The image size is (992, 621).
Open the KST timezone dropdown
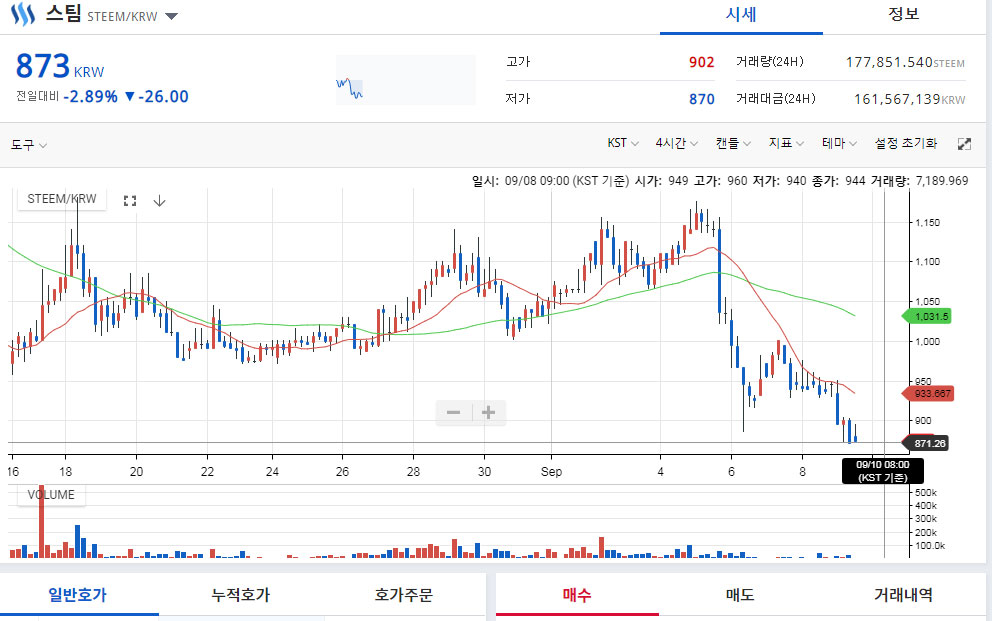623,143
